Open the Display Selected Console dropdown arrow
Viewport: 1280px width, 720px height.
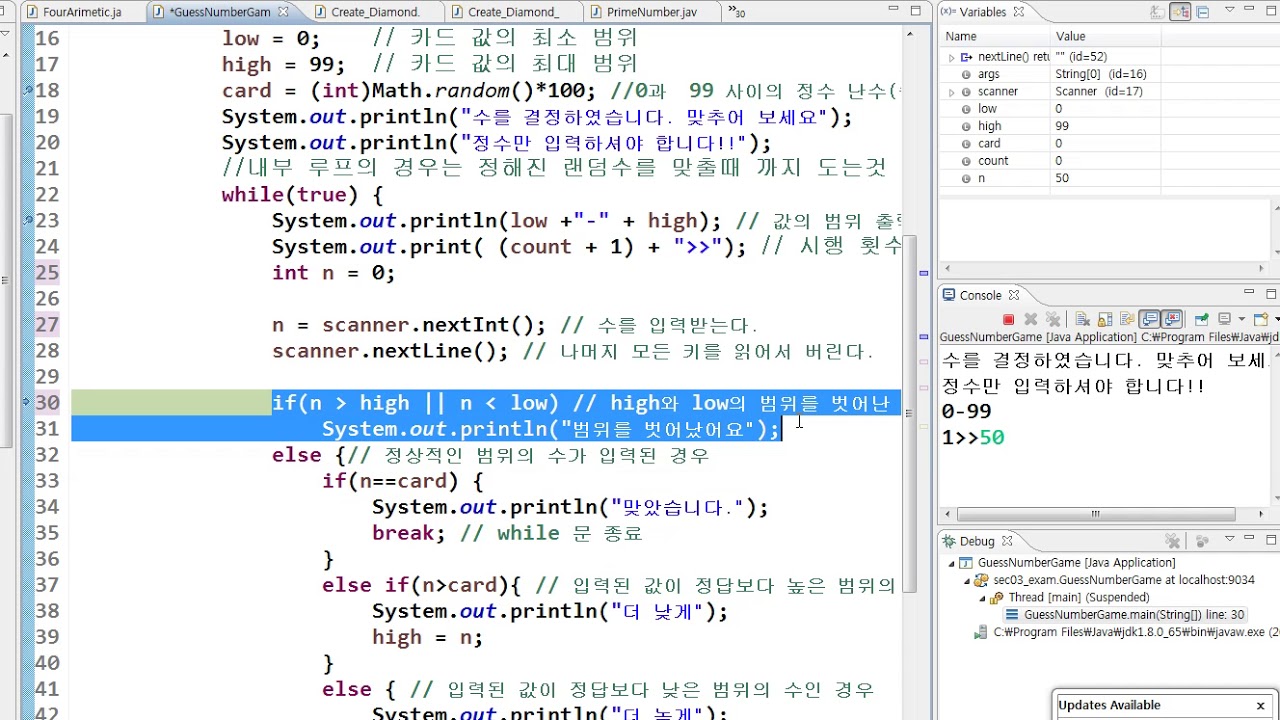coord(1241,320)
